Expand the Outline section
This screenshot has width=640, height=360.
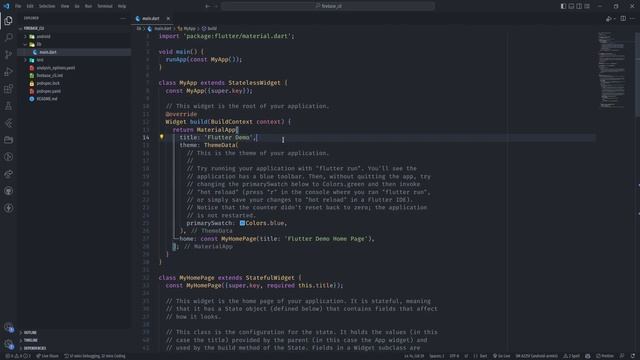[x=73, y=333]
